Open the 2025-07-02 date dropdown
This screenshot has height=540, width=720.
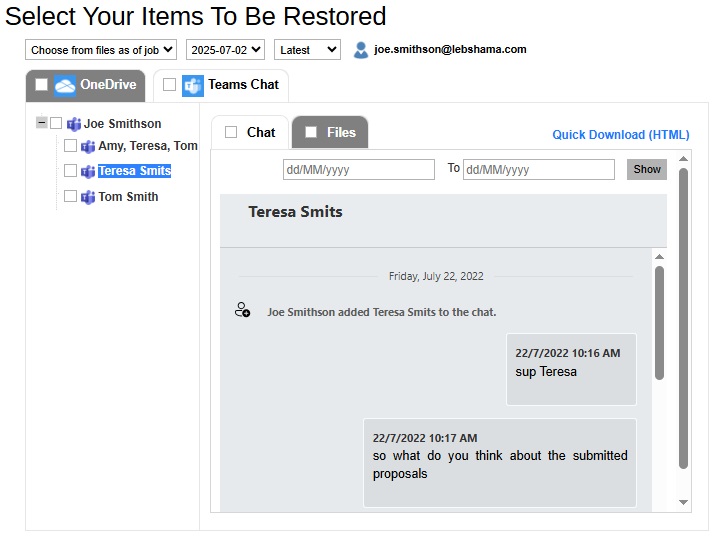point(225,50)
